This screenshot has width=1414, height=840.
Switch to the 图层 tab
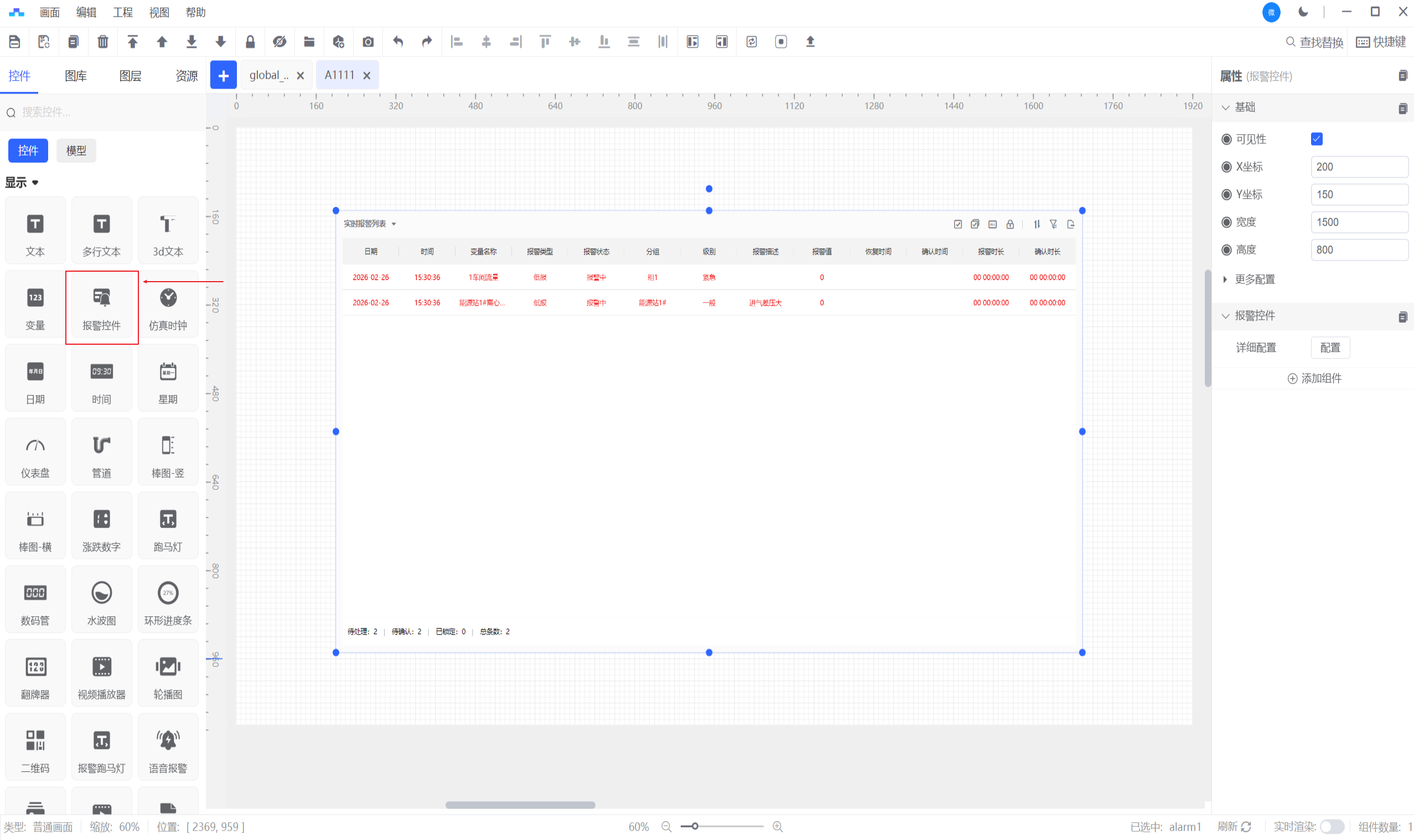point(130,76)
